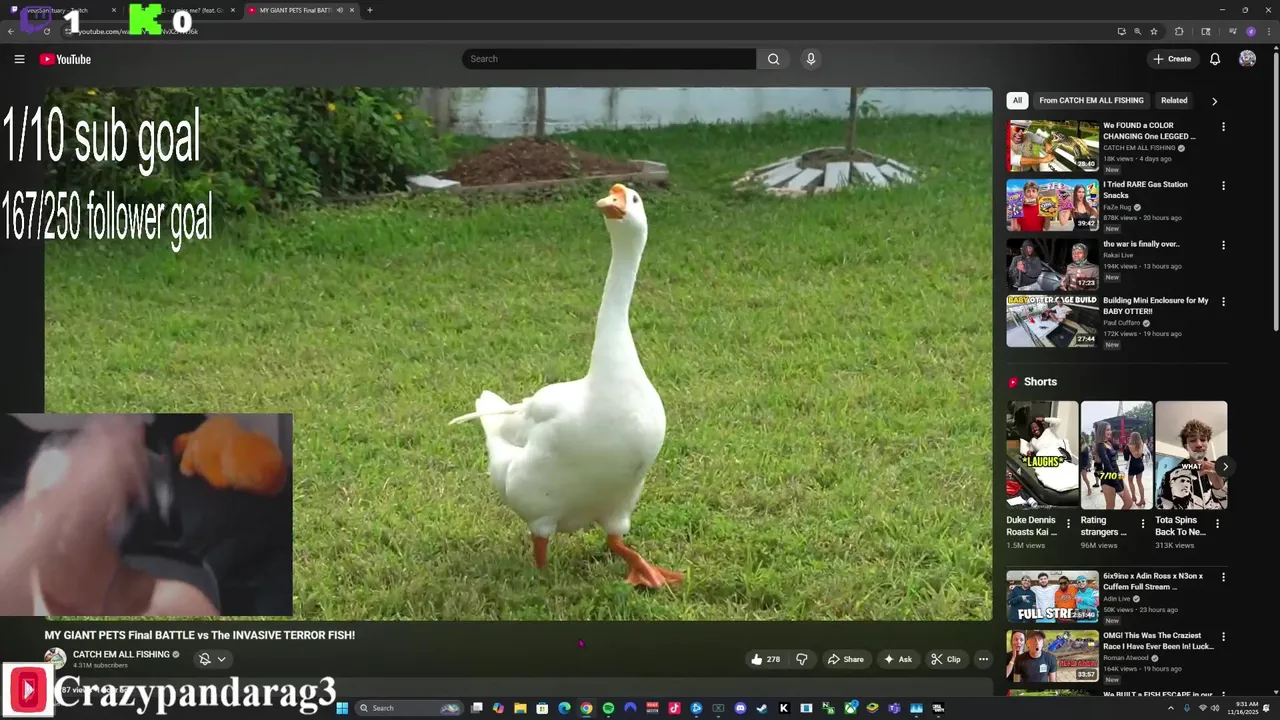The width and height of the screenshot is (1280, 720).
Task: Open 'We FOUND a COLOR CHANGING One LEGGED' title
Action: [x=1149, y=131]
